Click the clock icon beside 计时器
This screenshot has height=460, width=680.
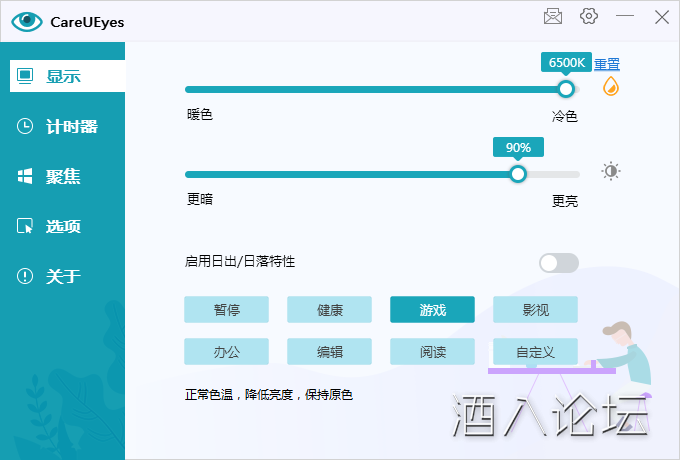[x=25, y=126]
